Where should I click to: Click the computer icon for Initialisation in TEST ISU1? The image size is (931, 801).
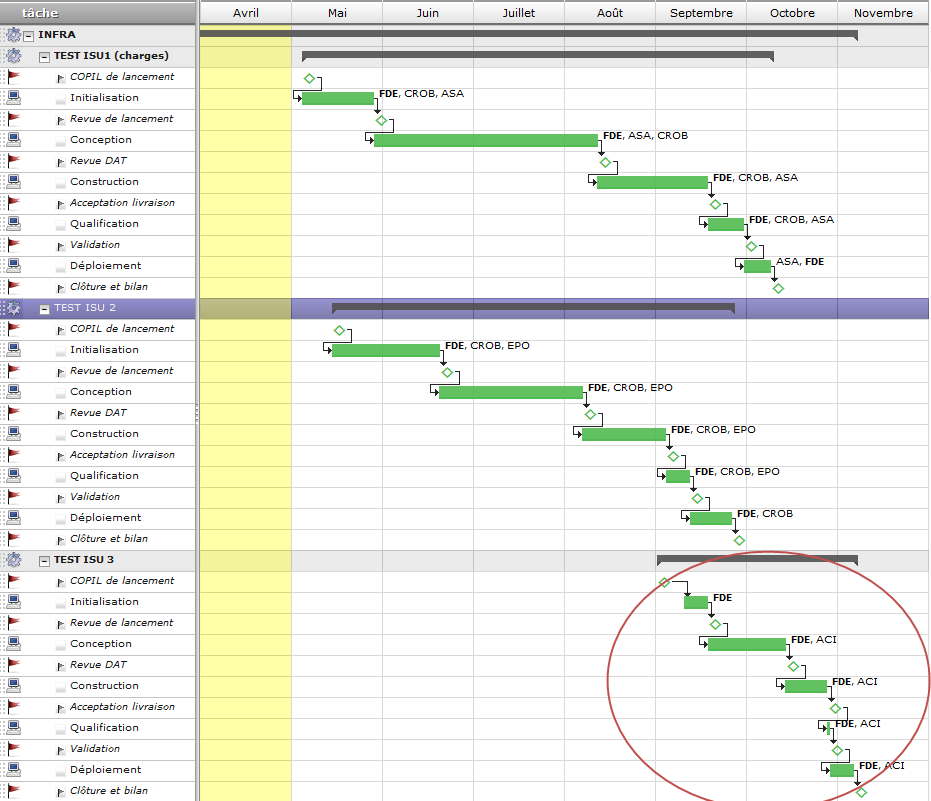pos(14,98)
